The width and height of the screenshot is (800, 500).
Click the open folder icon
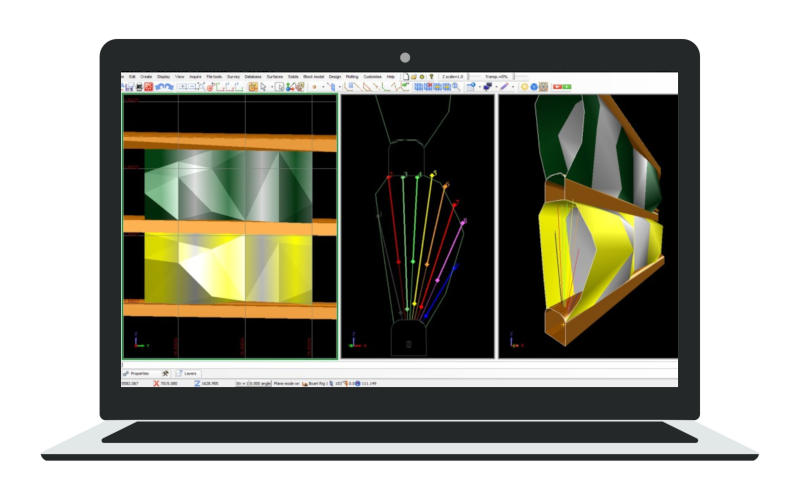pyautogui.click(x=414, y=77)
